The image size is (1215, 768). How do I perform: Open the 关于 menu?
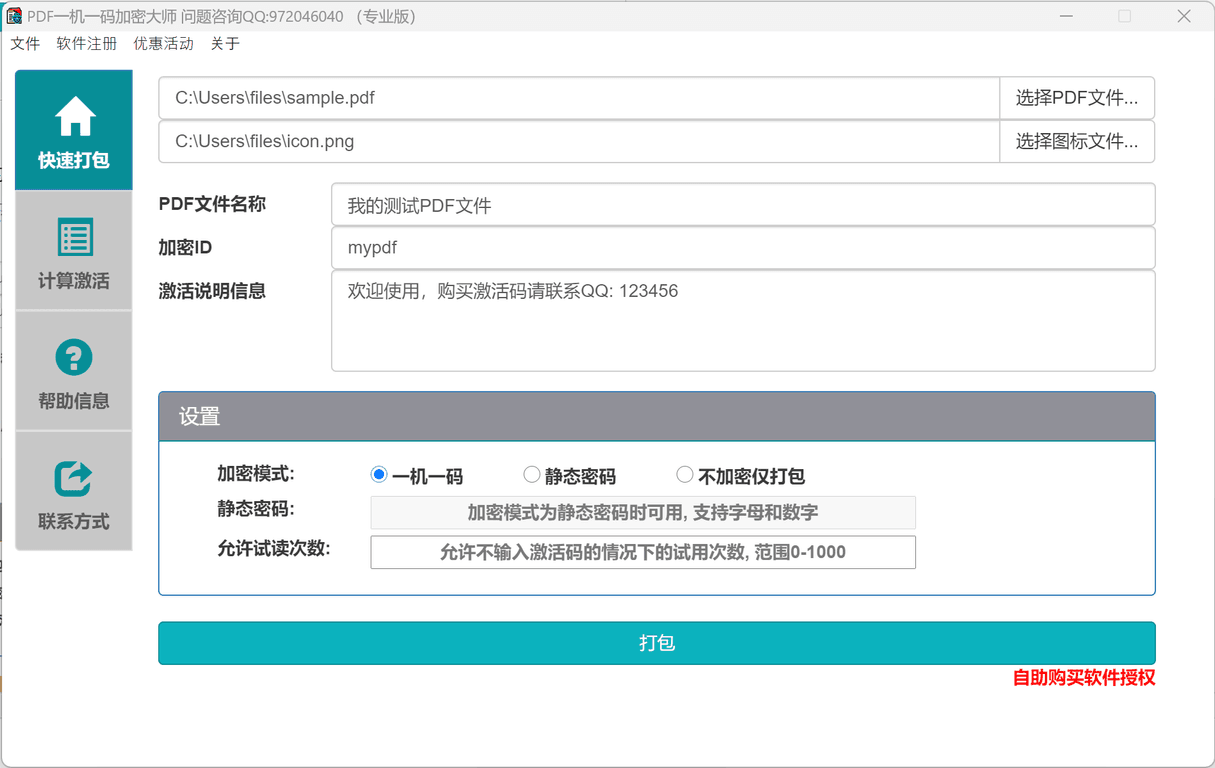(x=224, y=43)
